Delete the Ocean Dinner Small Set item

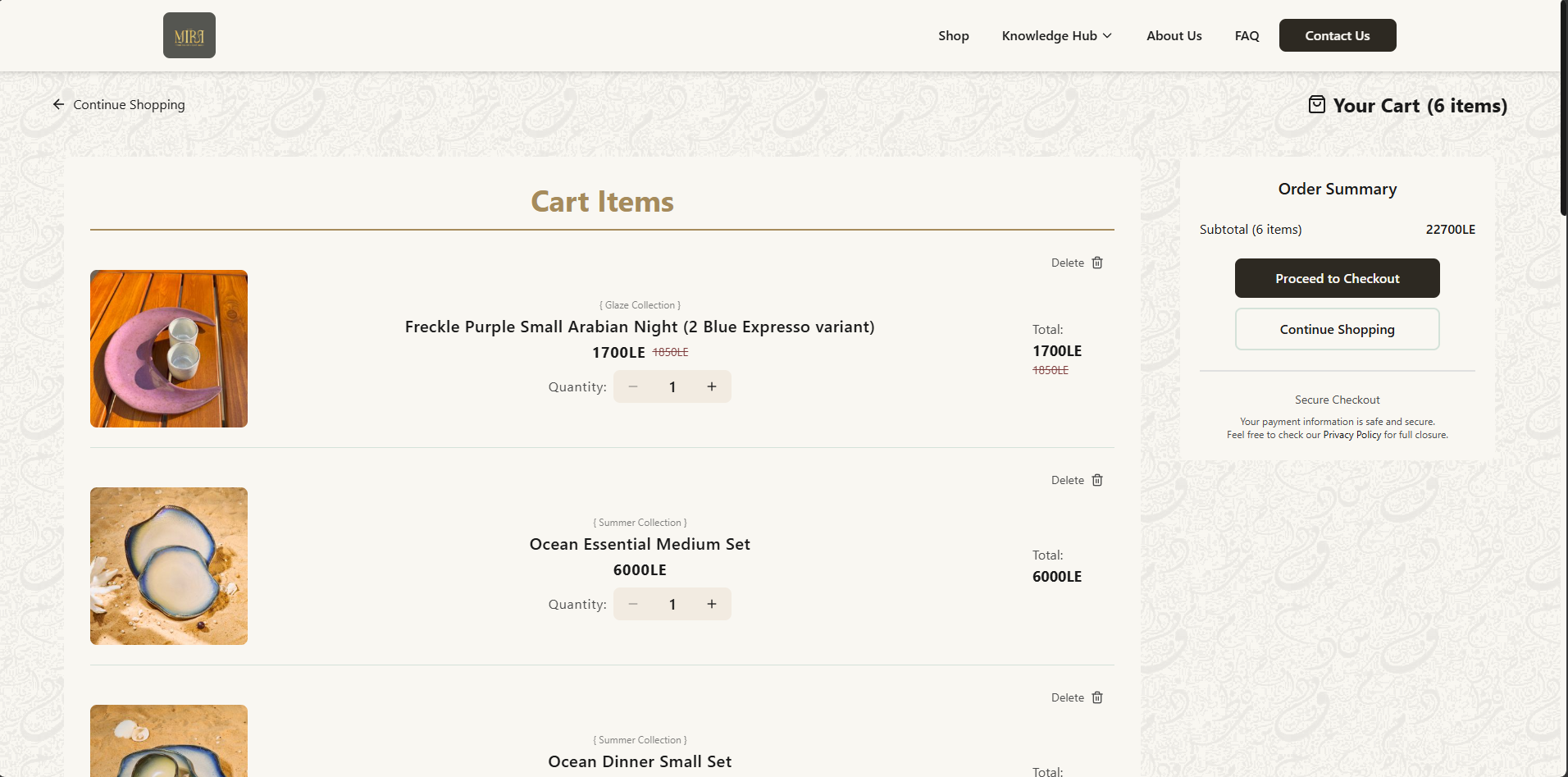point(1078,697)
